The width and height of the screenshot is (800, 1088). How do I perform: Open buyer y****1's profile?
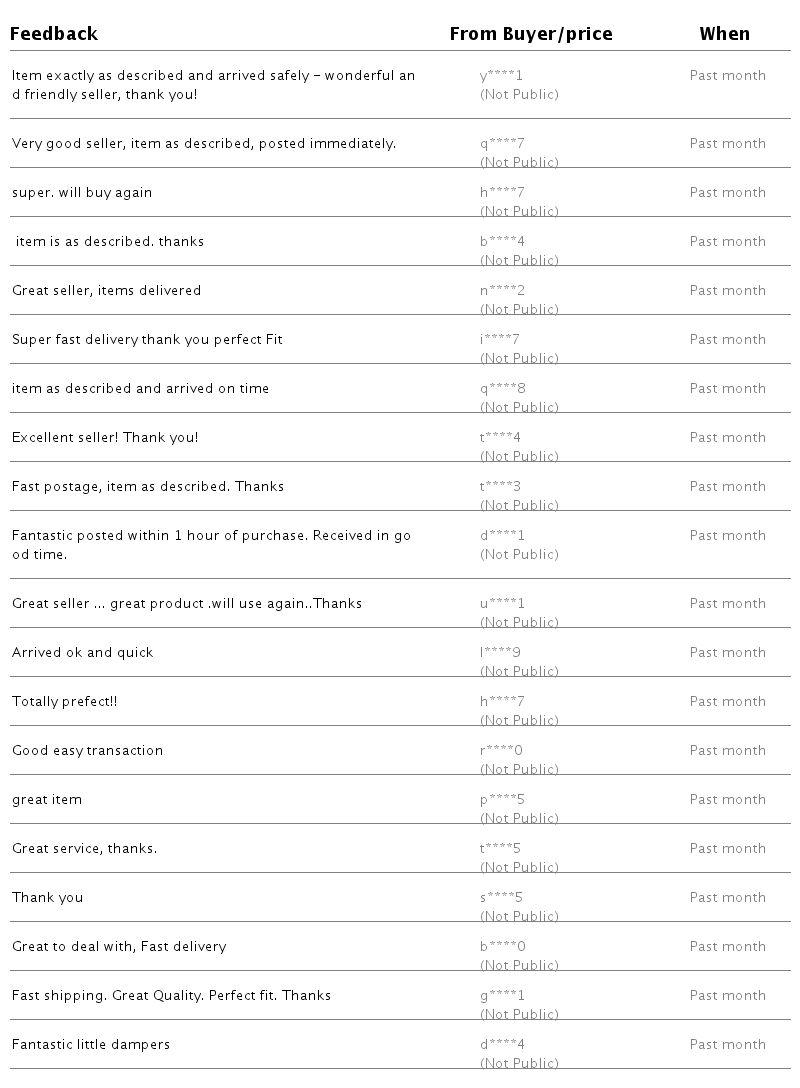pyautogui.click(x=502, y=76)
